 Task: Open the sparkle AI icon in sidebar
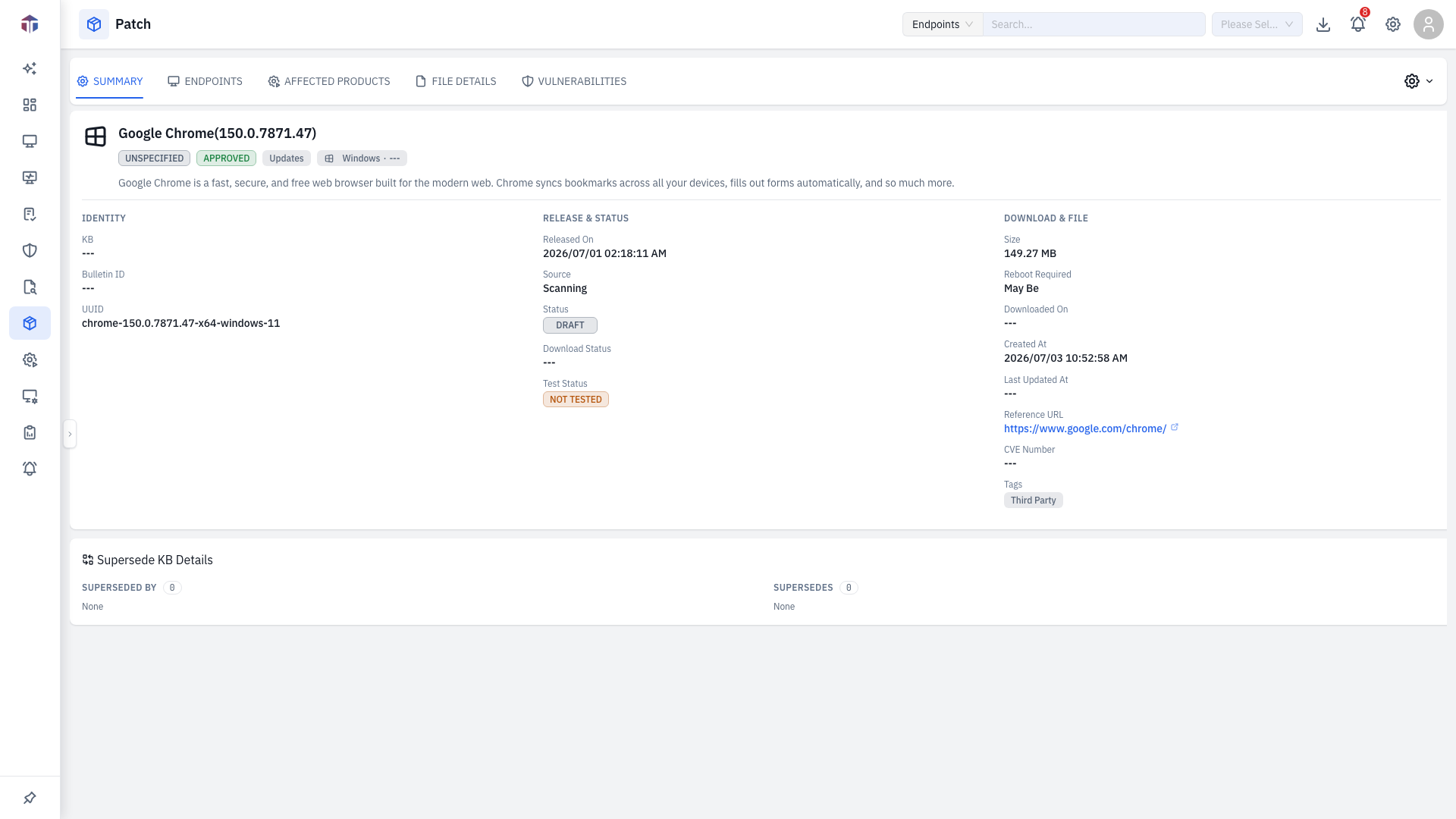tap(30, 68)
